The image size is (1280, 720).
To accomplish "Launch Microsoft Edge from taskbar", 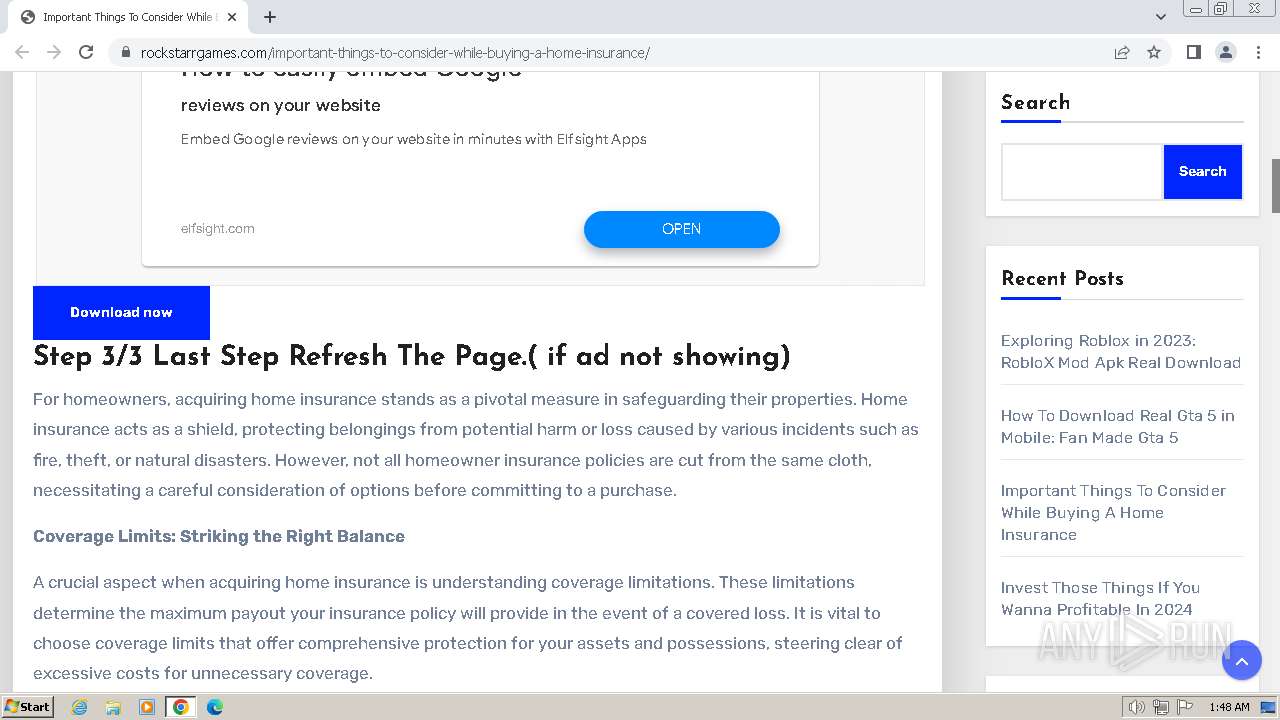I will click(214, 707).
